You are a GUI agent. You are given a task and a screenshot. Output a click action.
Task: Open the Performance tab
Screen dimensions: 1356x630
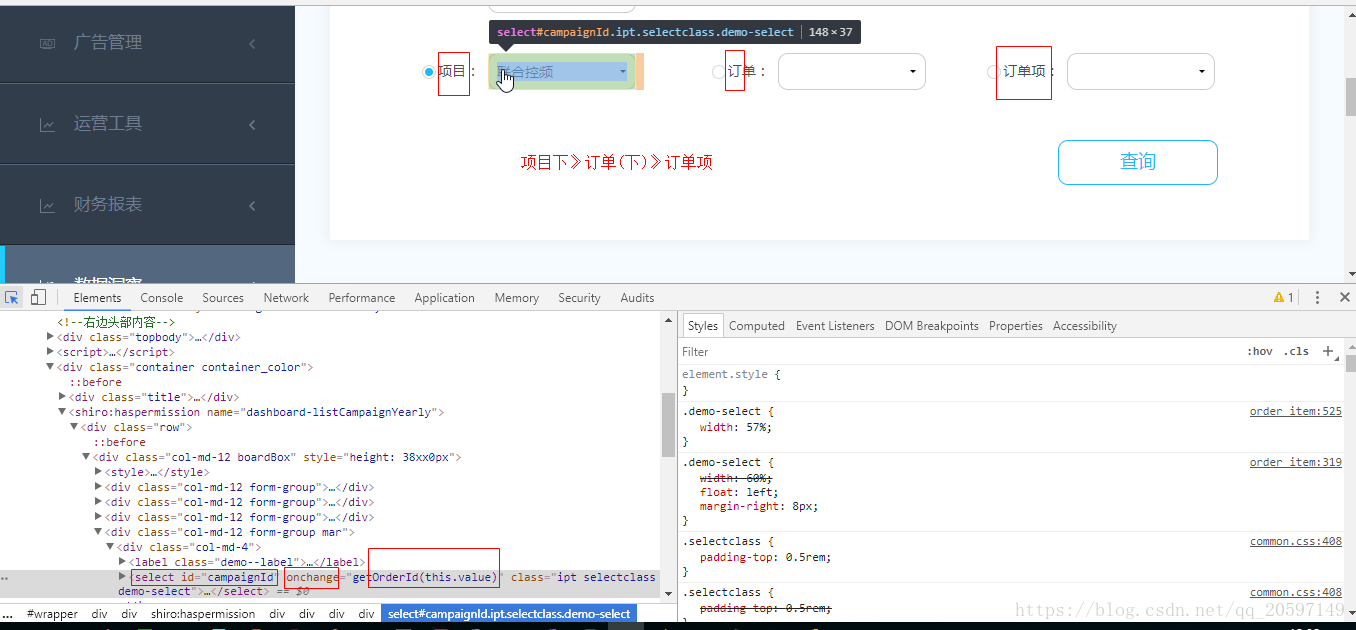pyautogui.click(x=361, y=297)
